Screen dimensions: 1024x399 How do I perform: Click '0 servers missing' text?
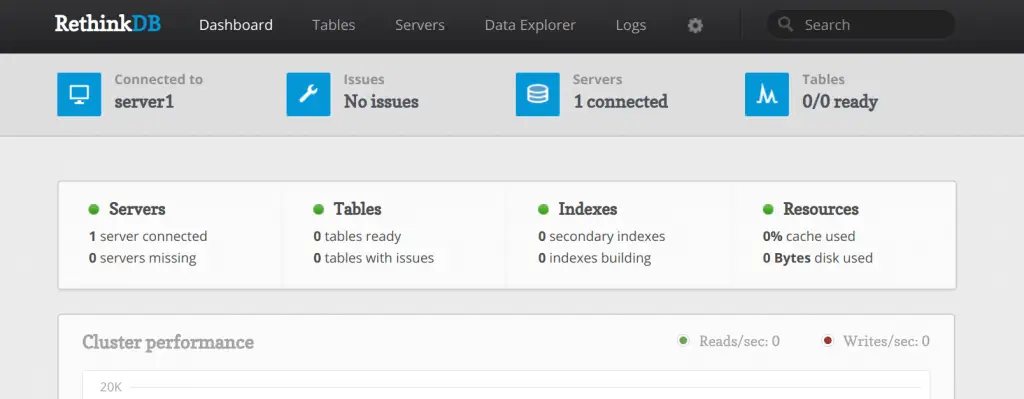pos(142,258)
